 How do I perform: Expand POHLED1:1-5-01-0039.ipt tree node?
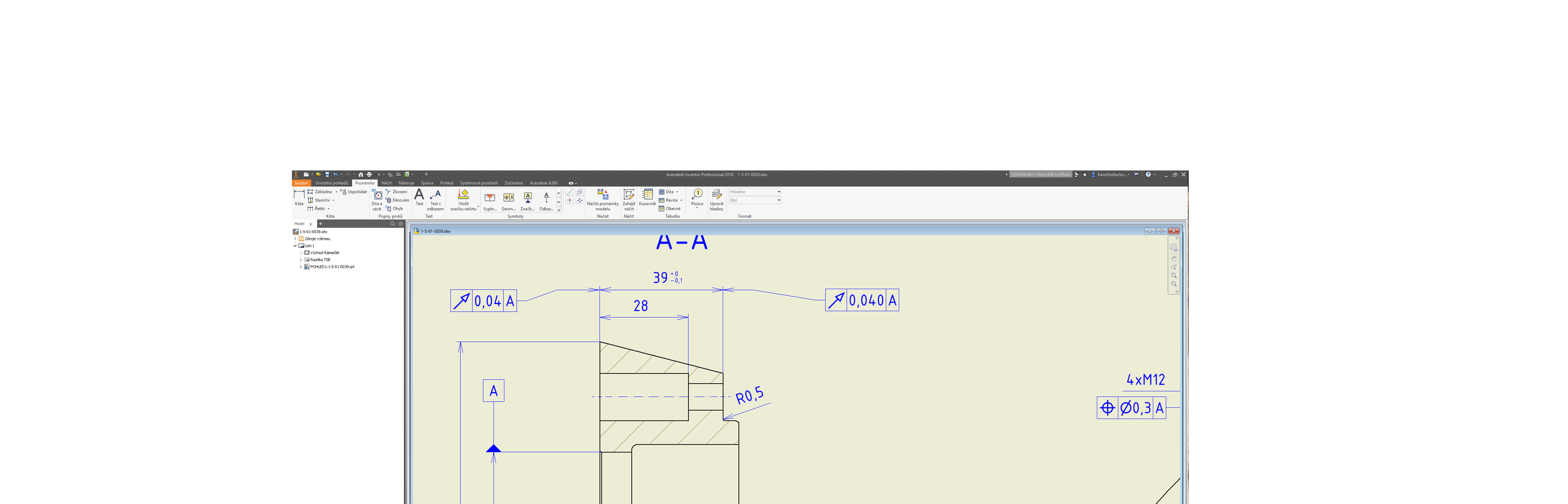(x=301, y=267)
